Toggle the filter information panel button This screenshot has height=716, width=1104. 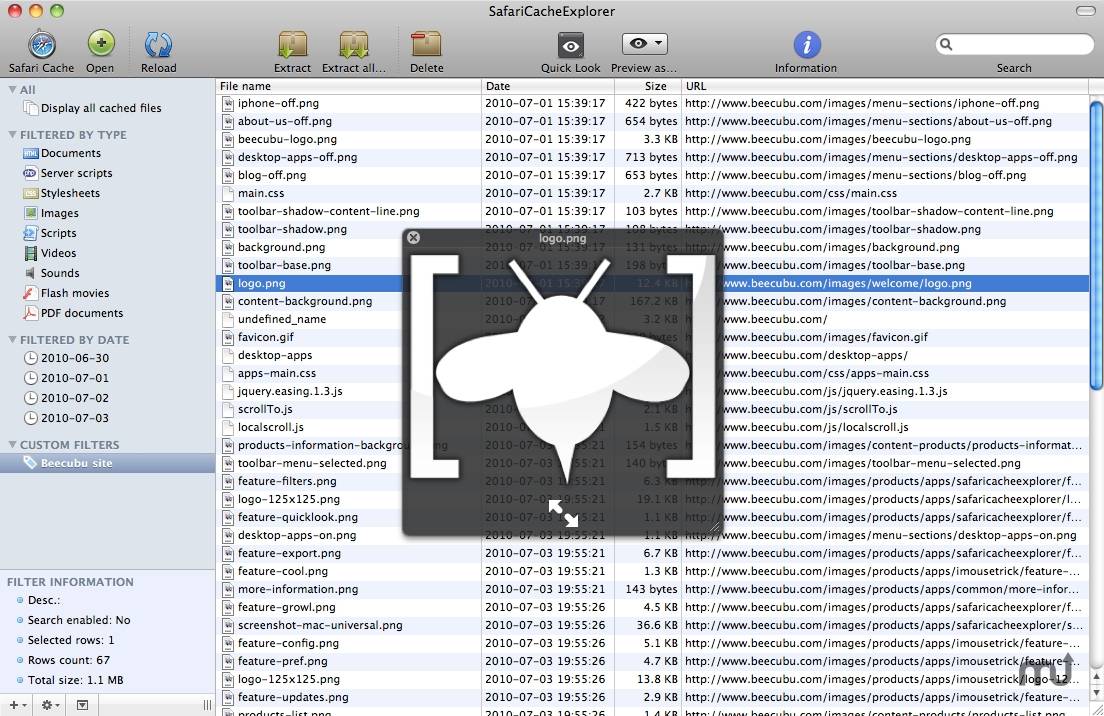(x=82, y=705)
